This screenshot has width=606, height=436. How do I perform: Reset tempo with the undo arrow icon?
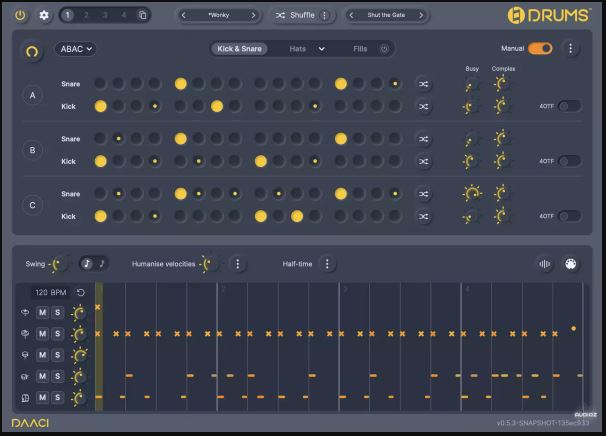(80, 293)
